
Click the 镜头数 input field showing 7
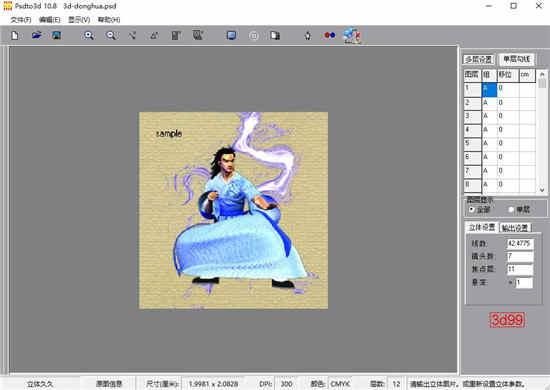(x=520, y=256)
